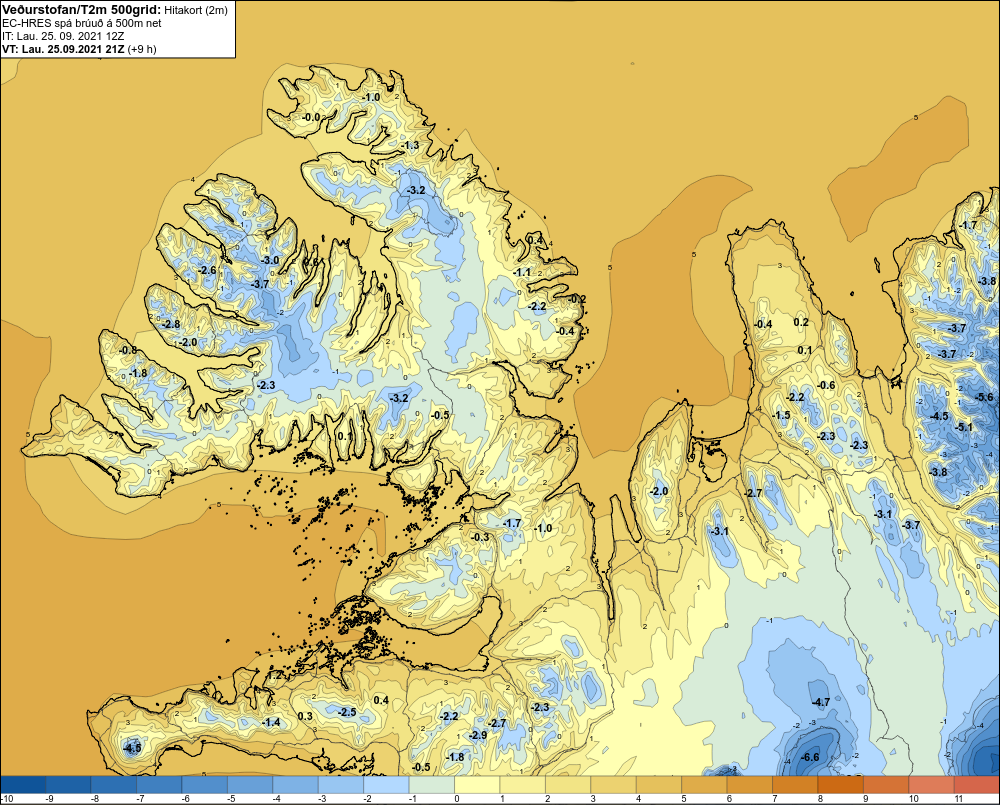Click the '0.3' temperature value

[305, 716]
